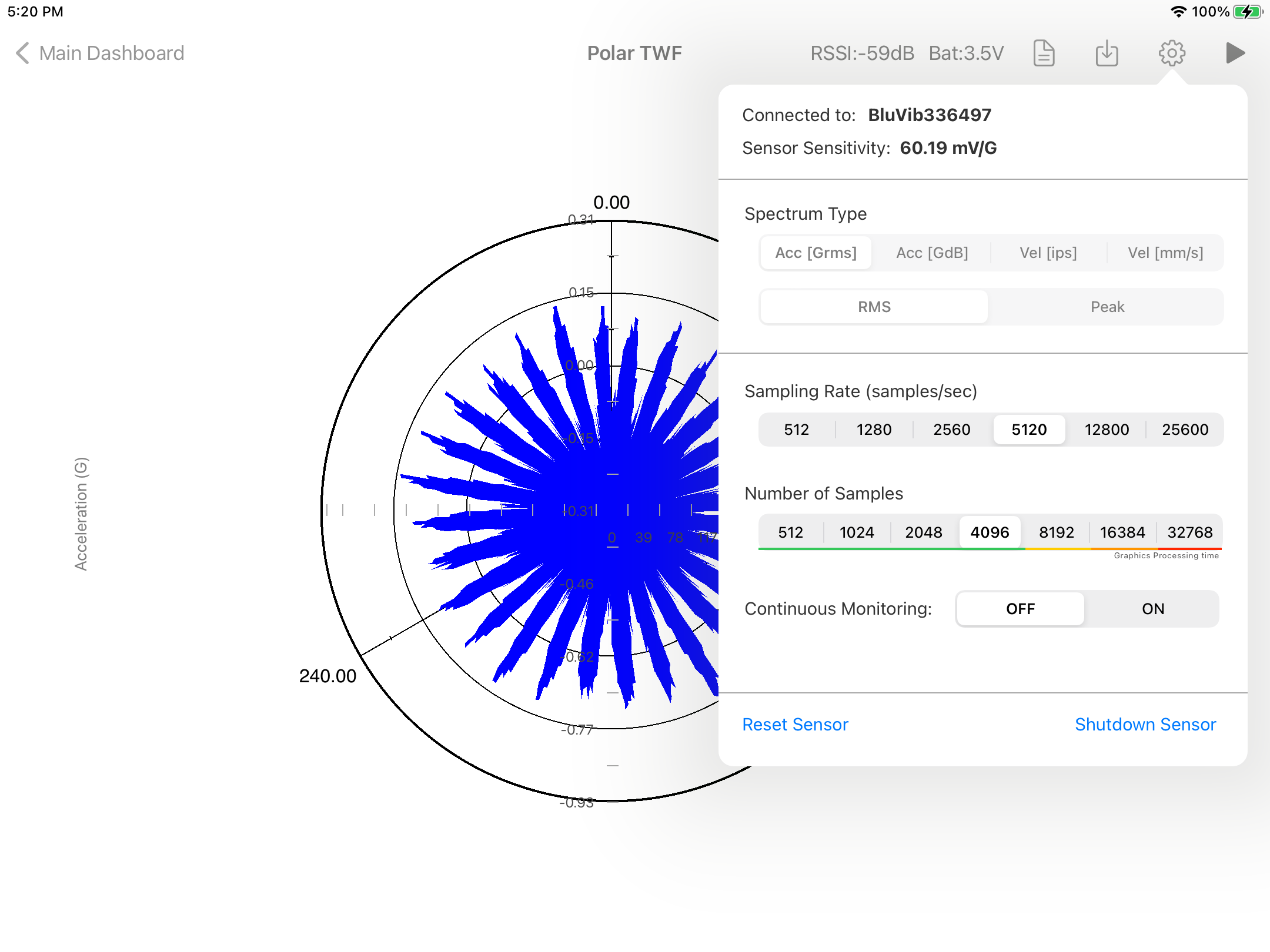Select Acc [GdB] spectrum type

(932, 253)
